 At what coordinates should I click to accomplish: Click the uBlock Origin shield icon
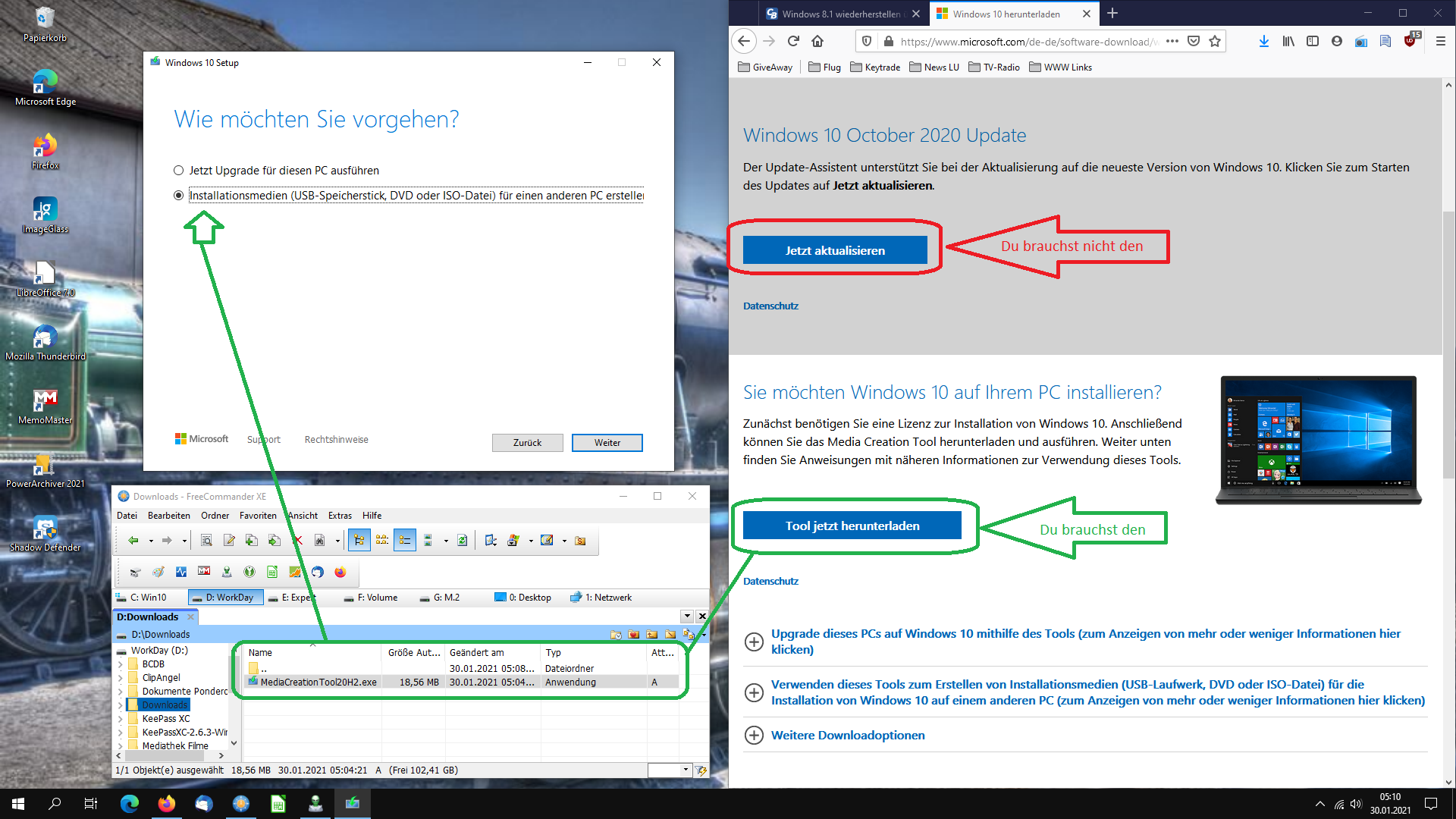(1410, 42)
